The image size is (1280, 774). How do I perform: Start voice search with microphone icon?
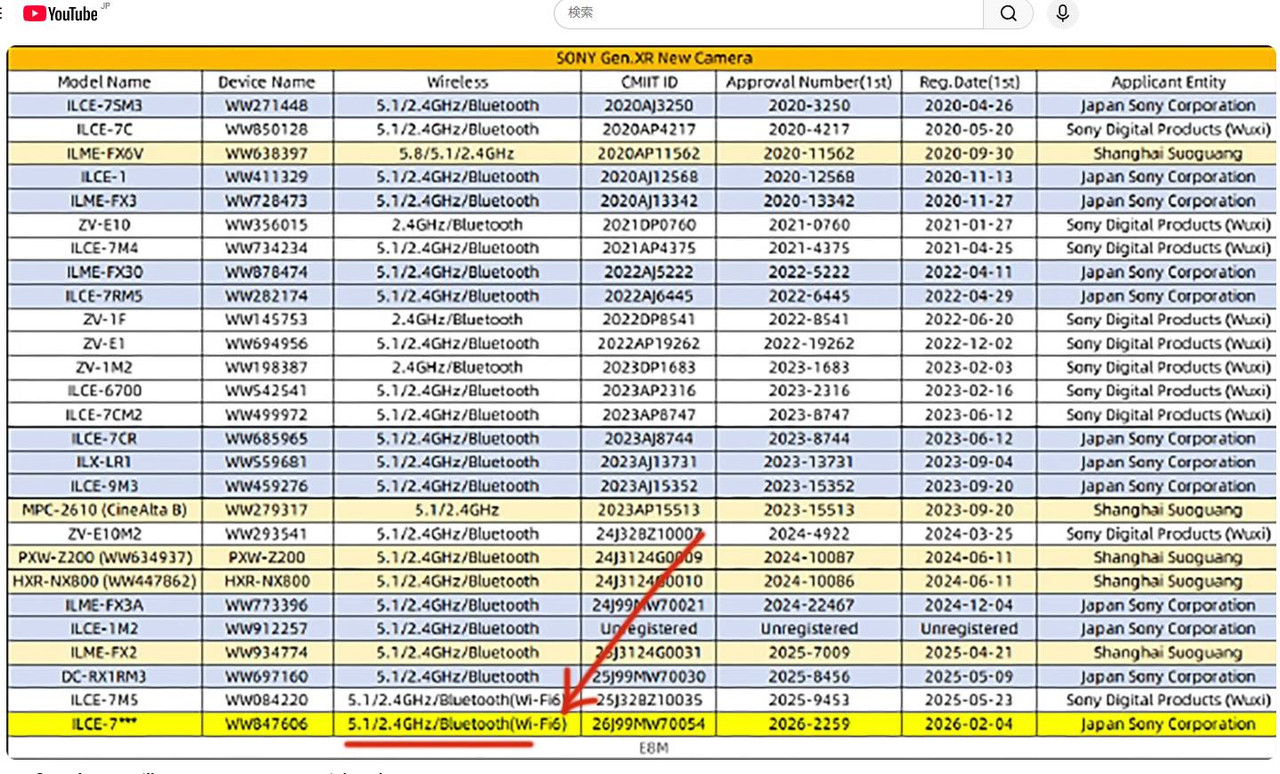[x=1062, y=13]
